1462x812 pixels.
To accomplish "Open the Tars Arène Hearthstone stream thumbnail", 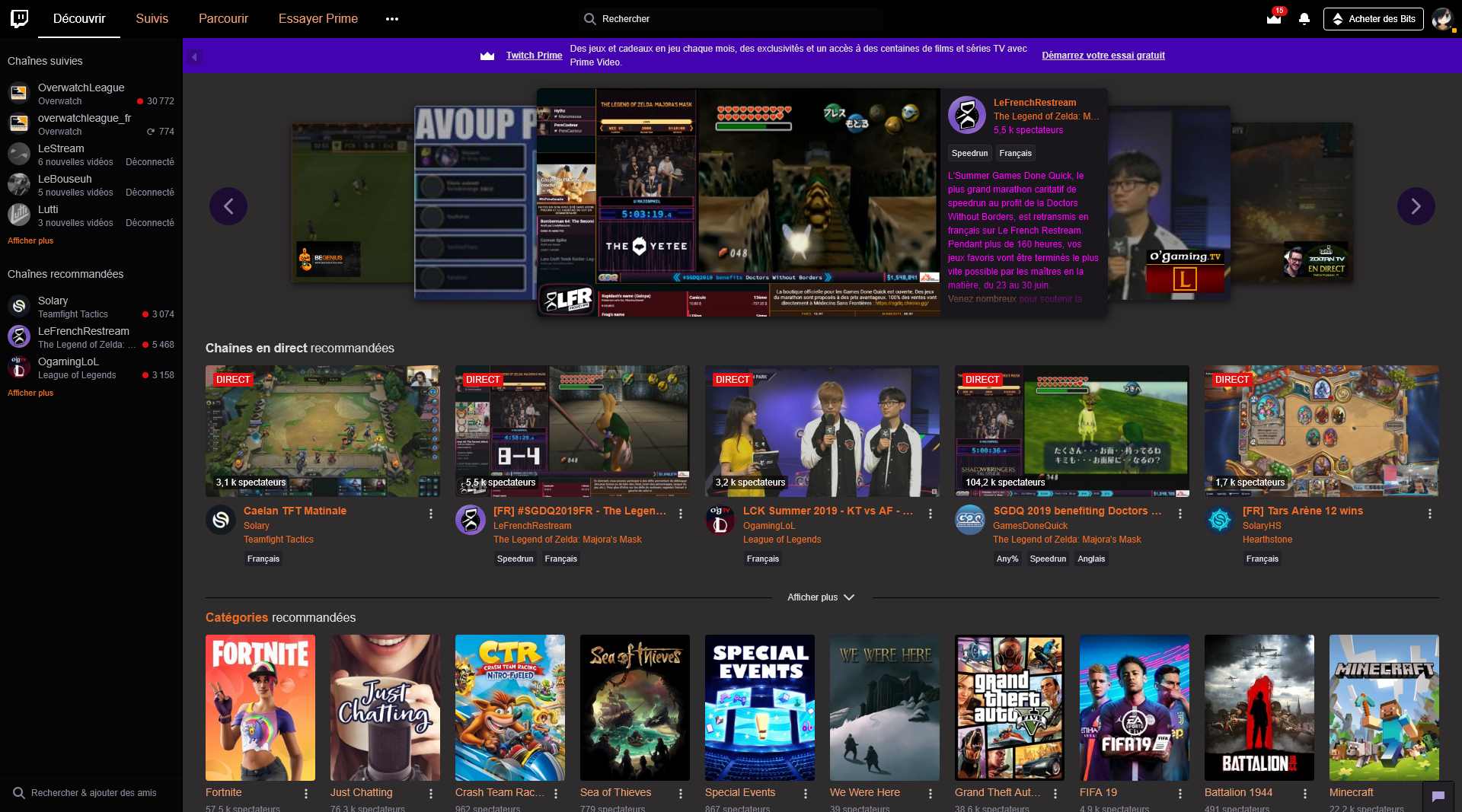I will (x=1322, y=431).
